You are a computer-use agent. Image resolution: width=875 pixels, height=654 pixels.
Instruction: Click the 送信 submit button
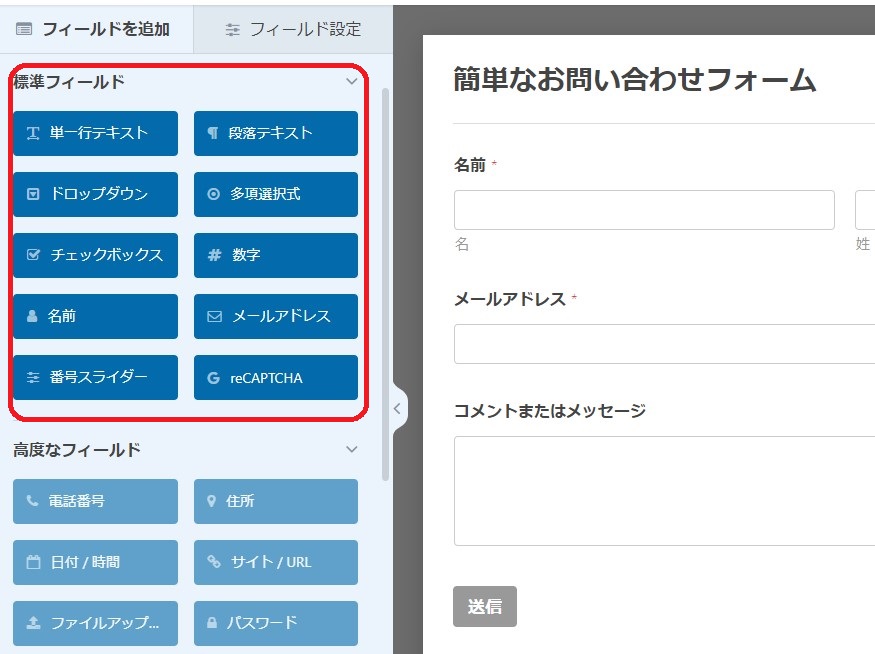pos(485,606)
